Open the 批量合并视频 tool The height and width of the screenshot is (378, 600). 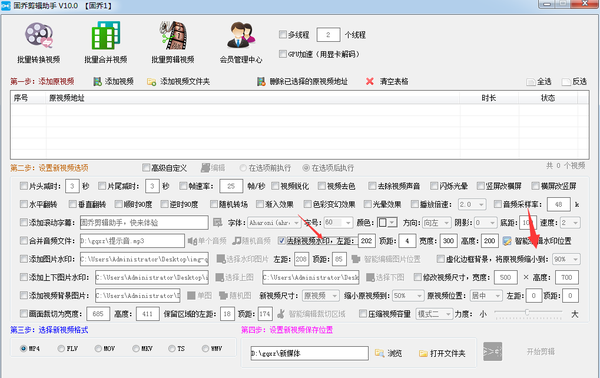coord(106,43)
